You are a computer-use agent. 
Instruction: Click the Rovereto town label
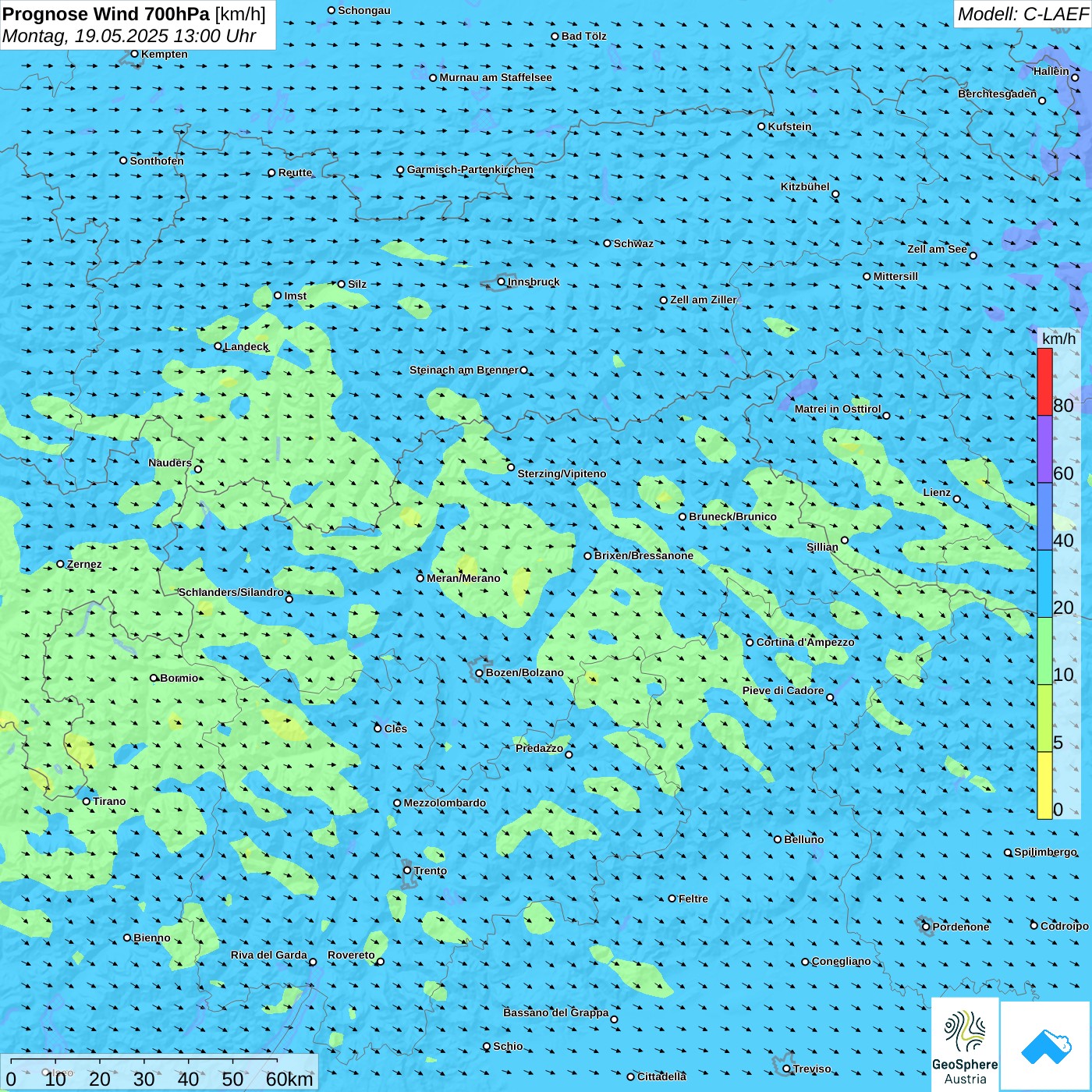click(x=351, y=955)
